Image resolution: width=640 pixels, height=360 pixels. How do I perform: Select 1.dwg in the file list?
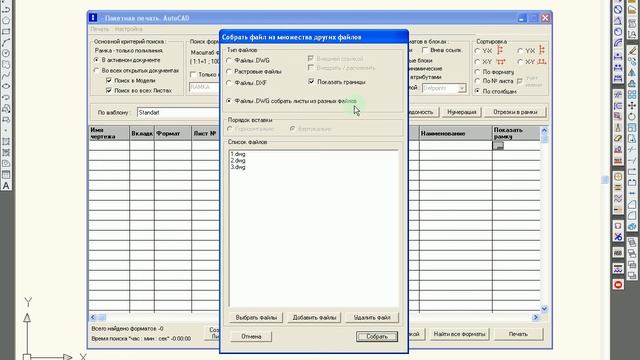point(238,154)
